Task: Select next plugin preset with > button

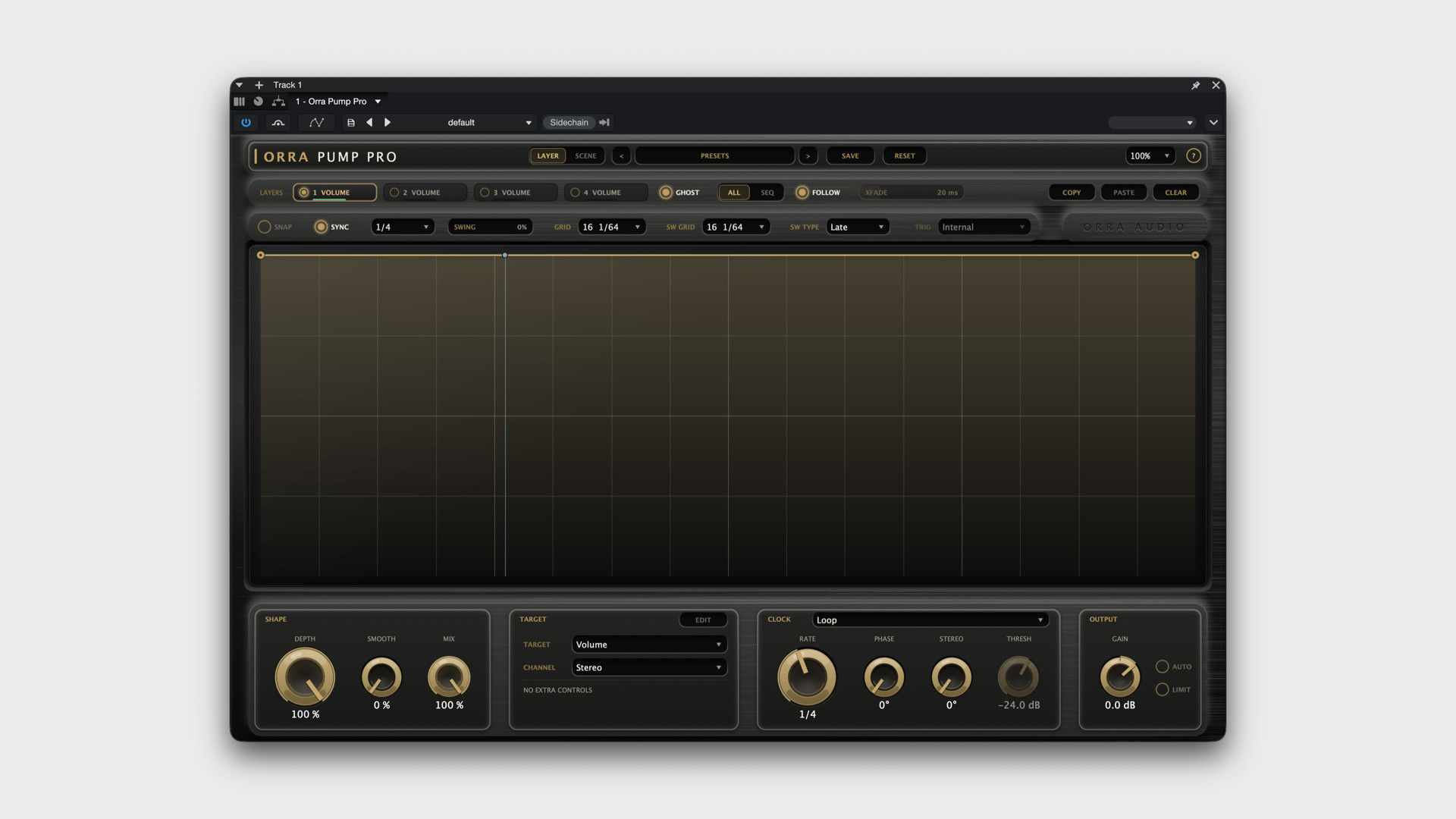Action: [x=808, y=155]
